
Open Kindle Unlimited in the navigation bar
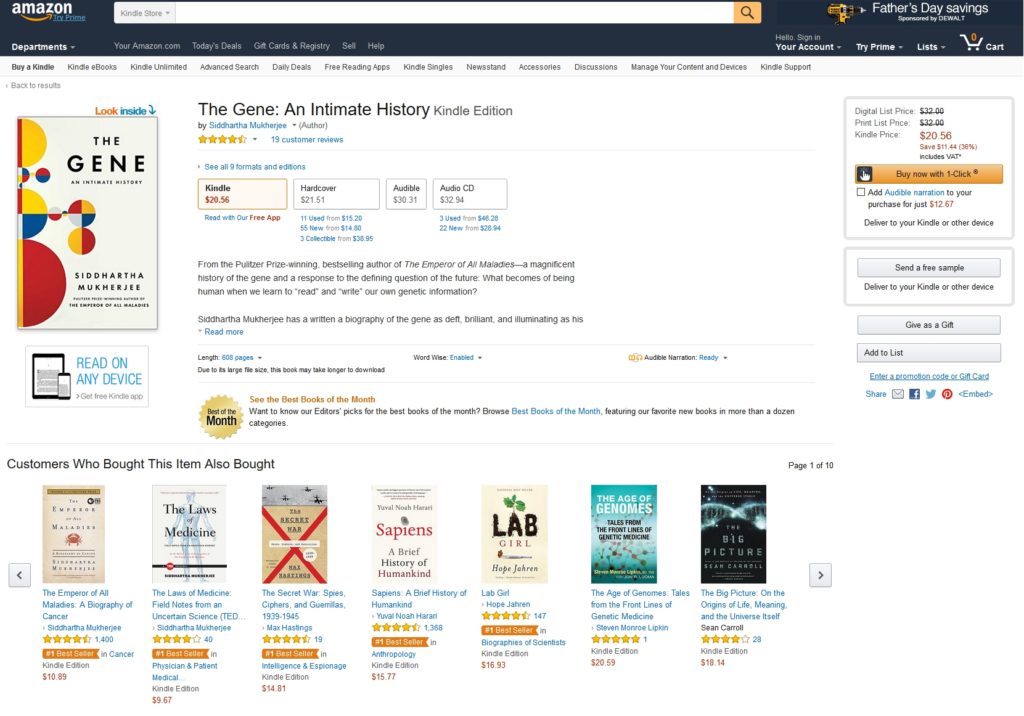pos(158,67)
